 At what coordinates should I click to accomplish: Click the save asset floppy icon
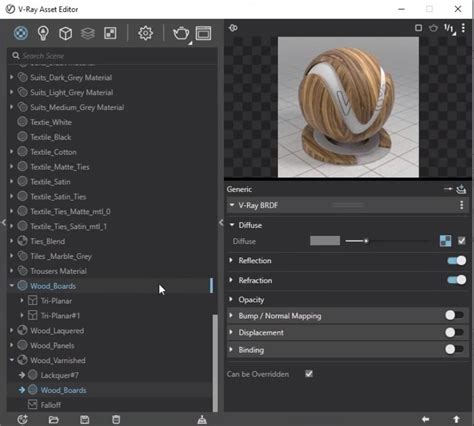(x=85, y=420)
